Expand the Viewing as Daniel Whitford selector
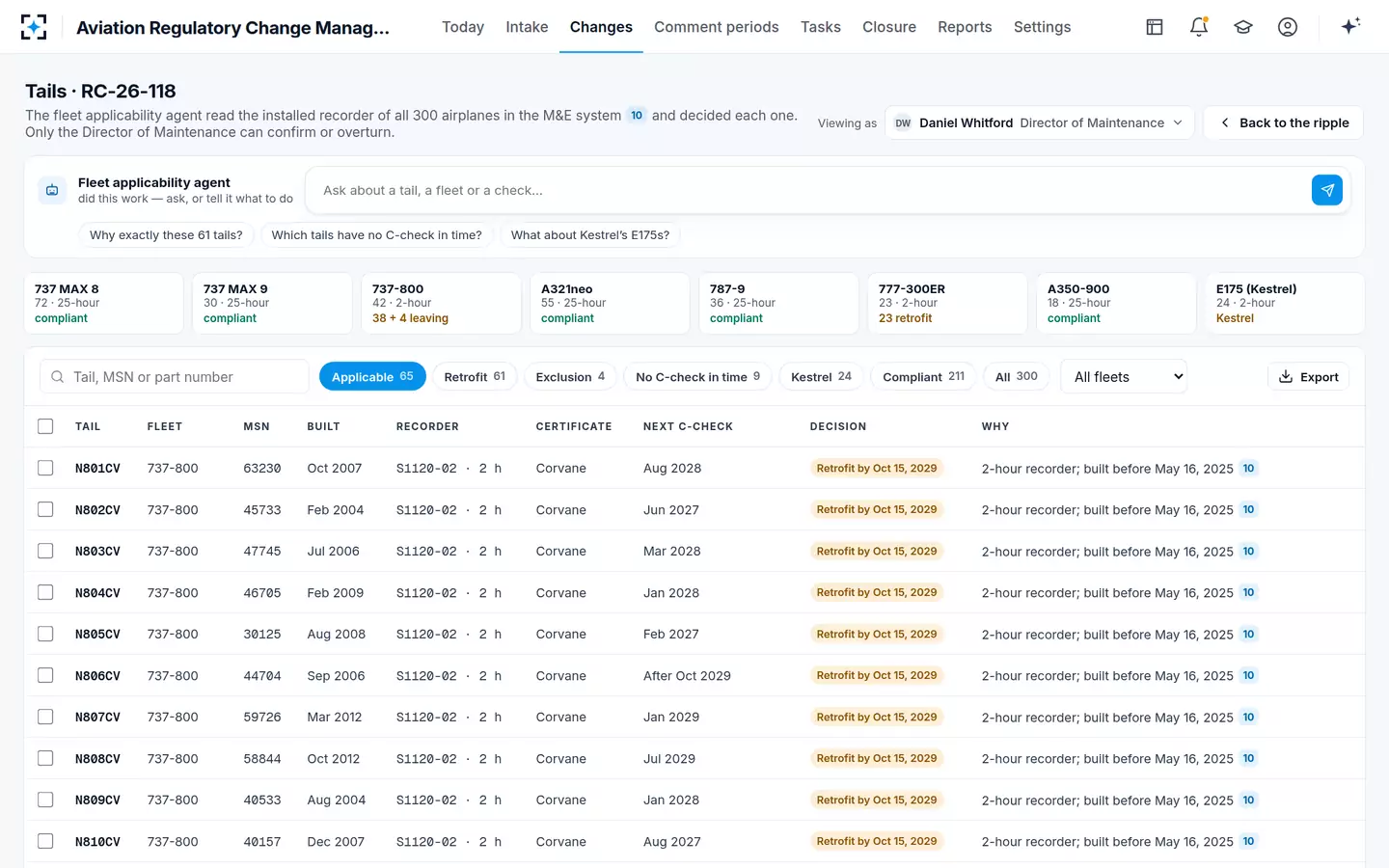The height and width of the screenshot is (868, 1389). pos(1039,122)
